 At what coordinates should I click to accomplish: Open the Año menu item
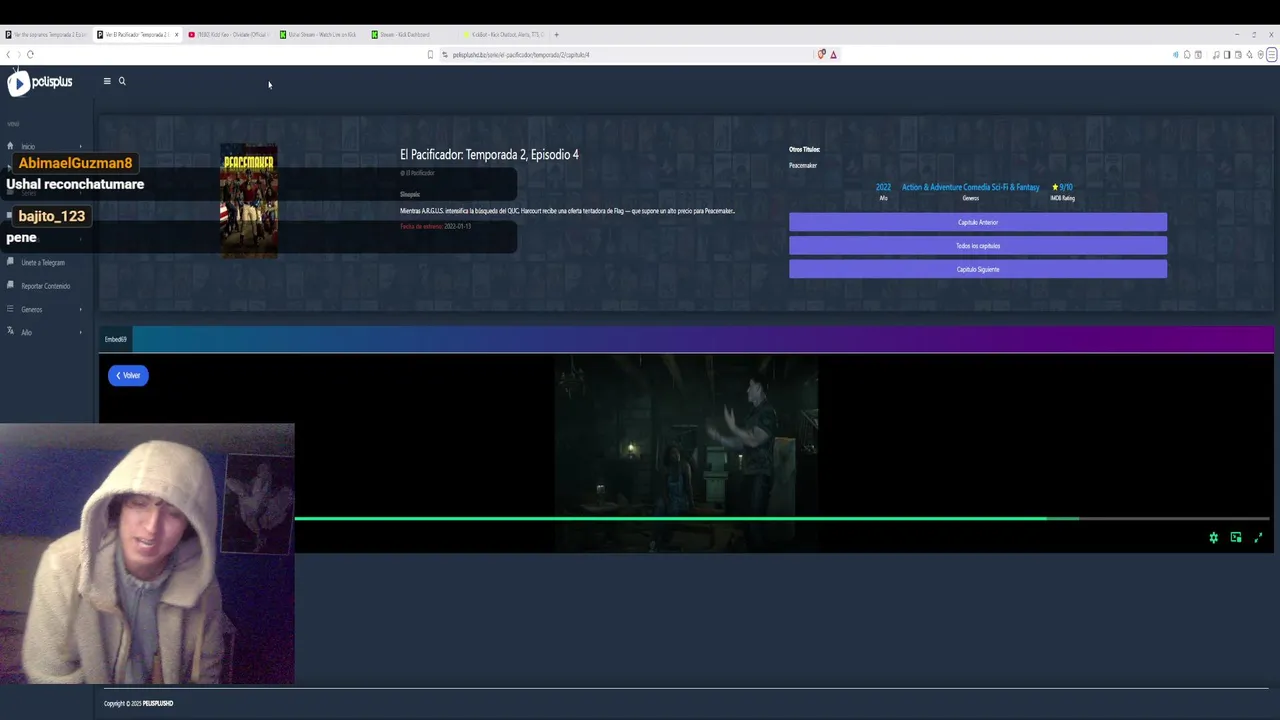pos(26,332)
